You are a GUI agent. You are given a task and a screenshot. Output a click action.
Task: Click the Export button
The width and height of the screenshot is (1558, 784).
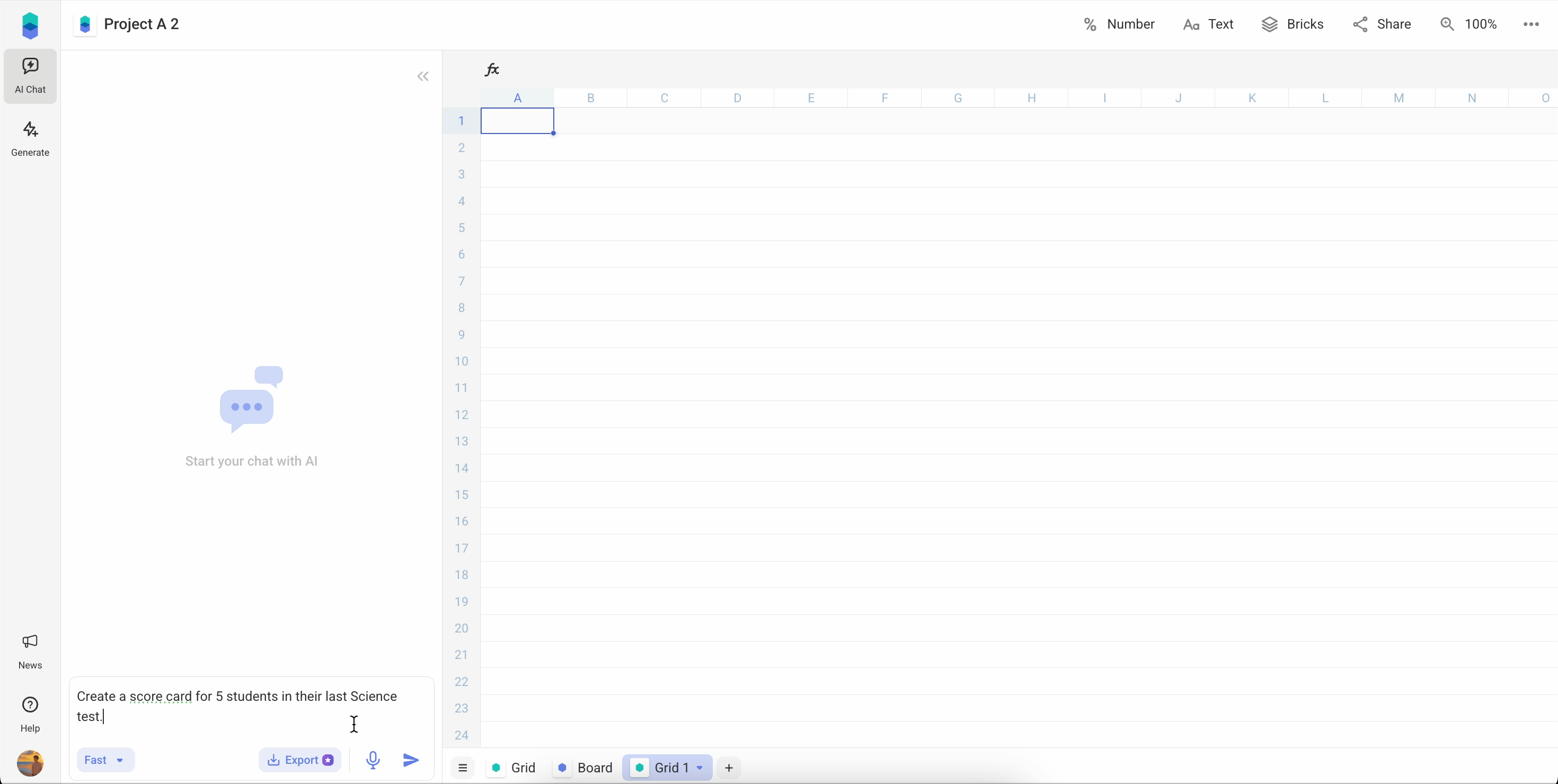(300, 760)
